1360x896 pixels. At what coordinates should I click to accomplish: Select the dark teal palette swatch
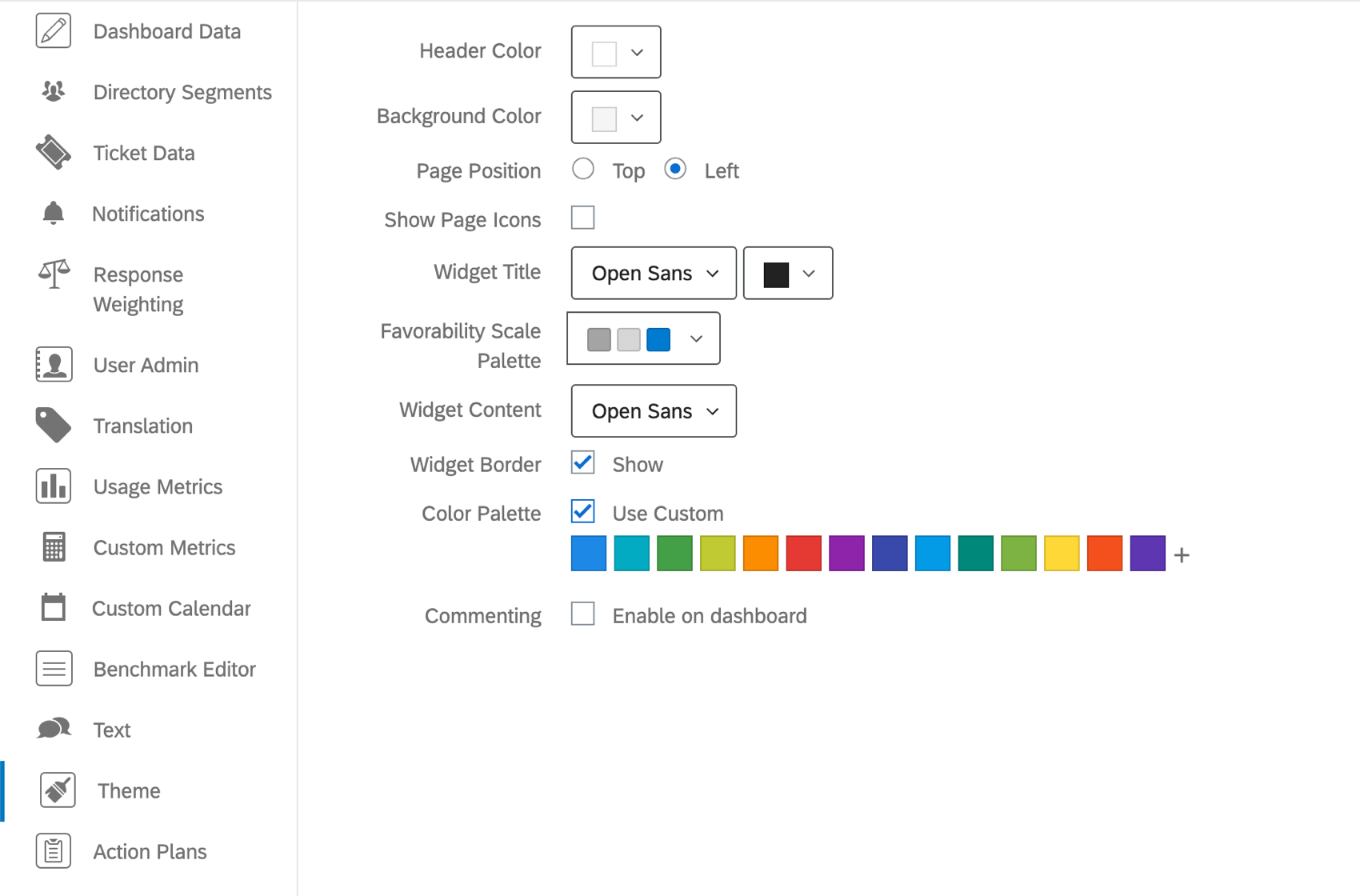pyautogui.click(x=976, y=554)
